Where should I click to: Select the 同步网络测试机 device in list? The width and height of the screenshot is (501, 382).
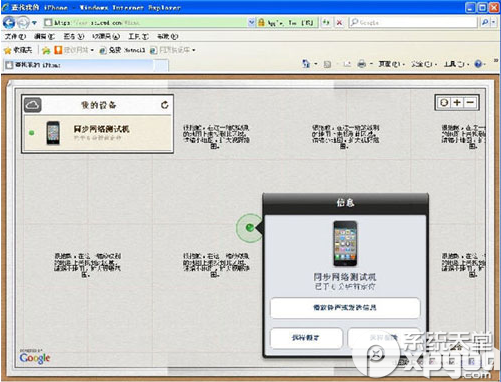tap(97, 133)
